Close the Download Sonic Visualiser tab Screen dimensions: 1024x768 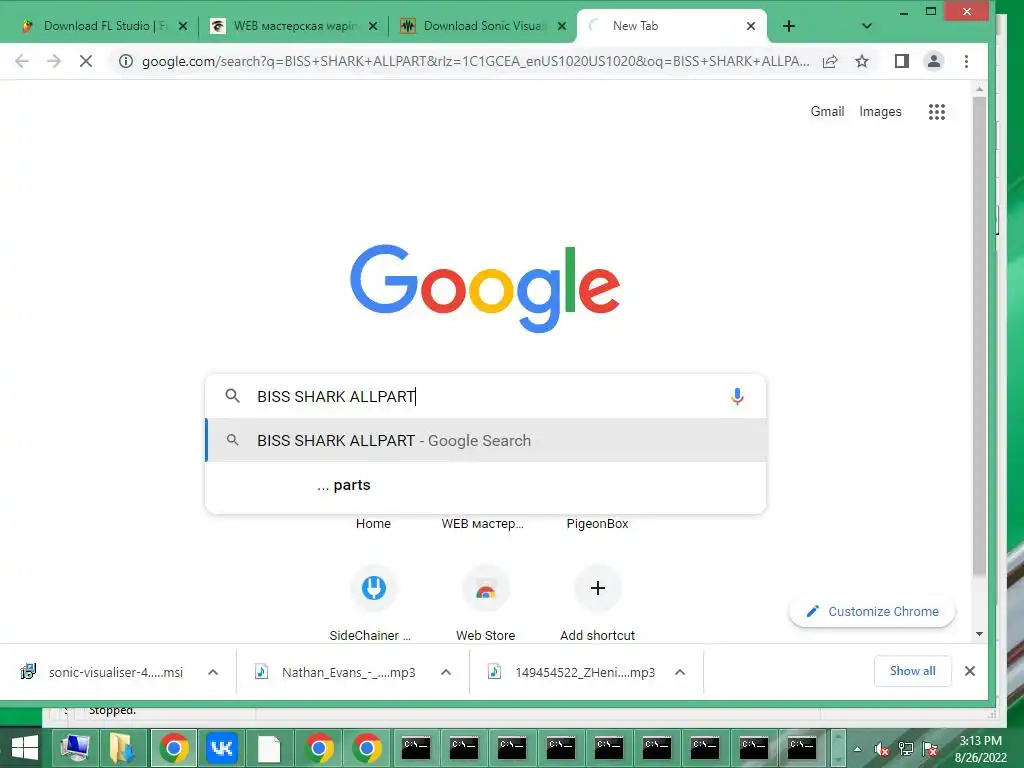tap(562, 26)
